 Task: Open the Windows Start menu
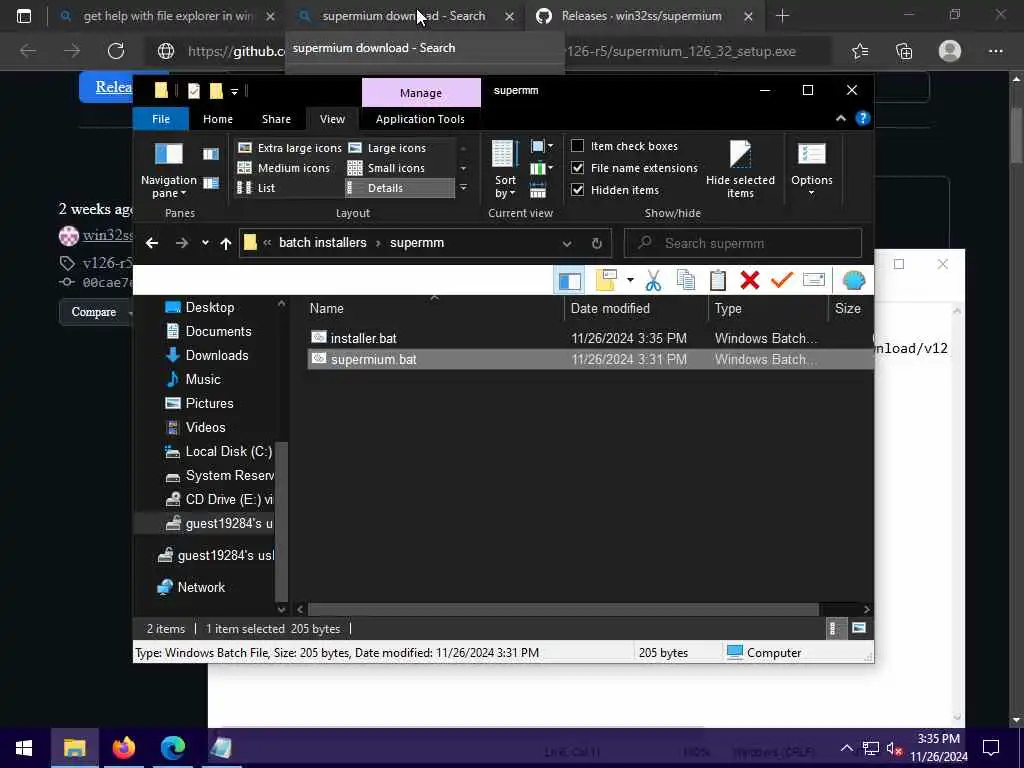tap(24, 748)
